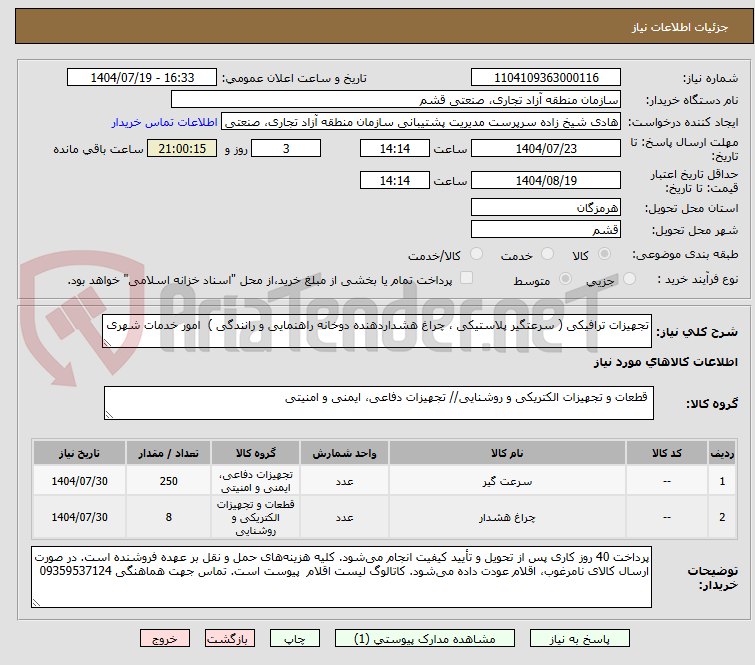
Task: Click the remaining days field showing 3
Action: coord(286,148)
